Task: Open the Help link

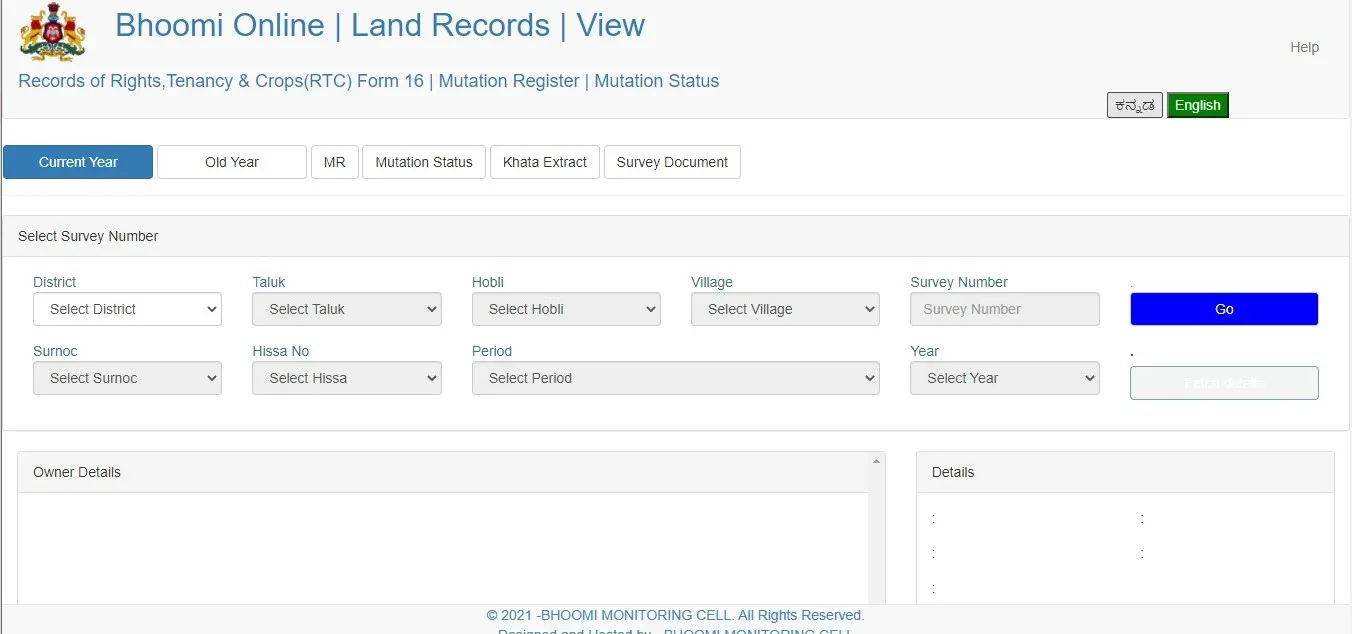Action: (x=1304, y=47)
